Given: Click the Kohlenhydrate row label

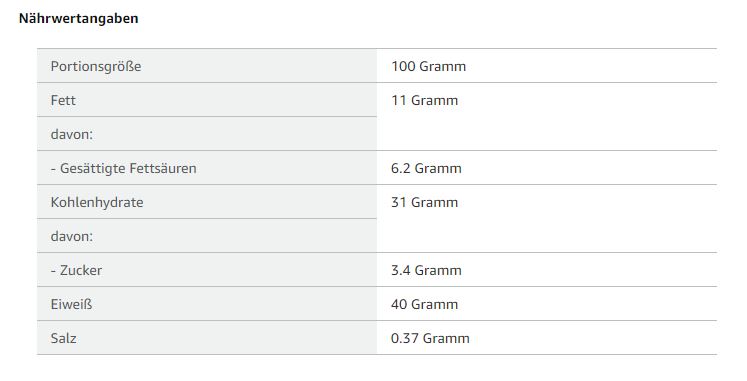Looking at the screenshot, I should [x=97, y=202].
